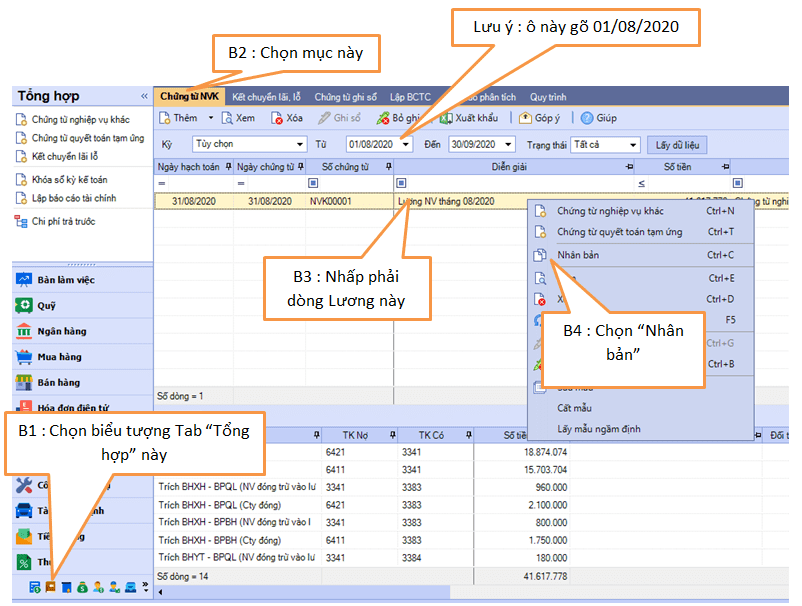Select the Tổng hợp icon in bottom strip

pyautogui.click(x=49, y=587)
